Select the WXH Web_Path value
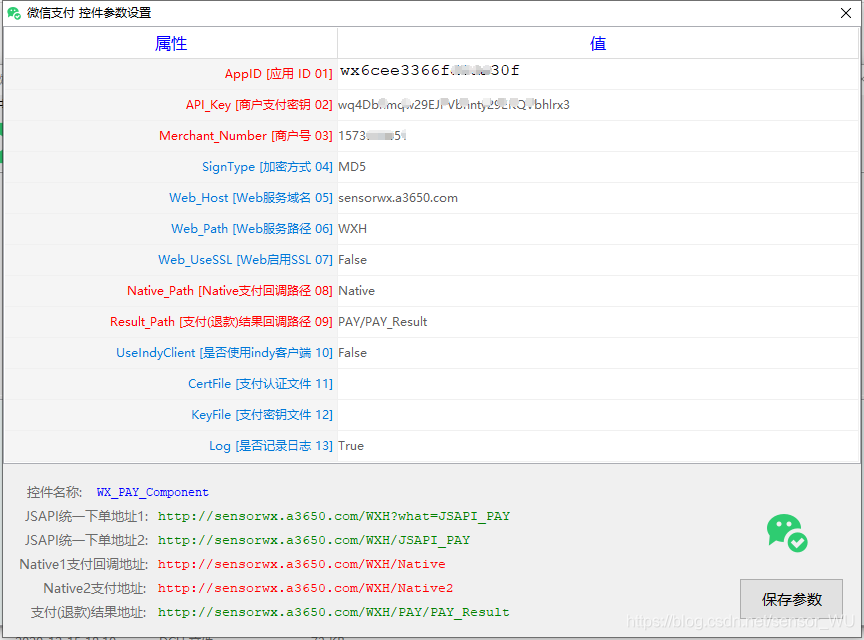 352,229
